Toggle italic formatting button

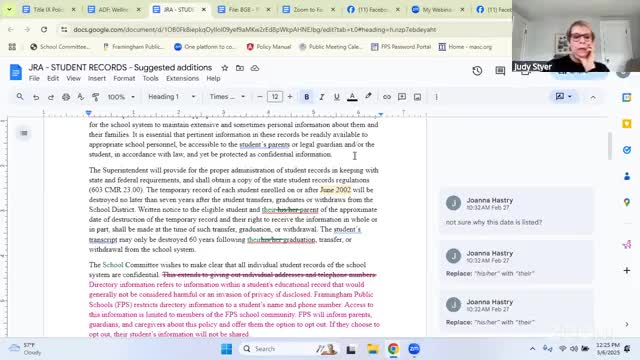(322, 97)
